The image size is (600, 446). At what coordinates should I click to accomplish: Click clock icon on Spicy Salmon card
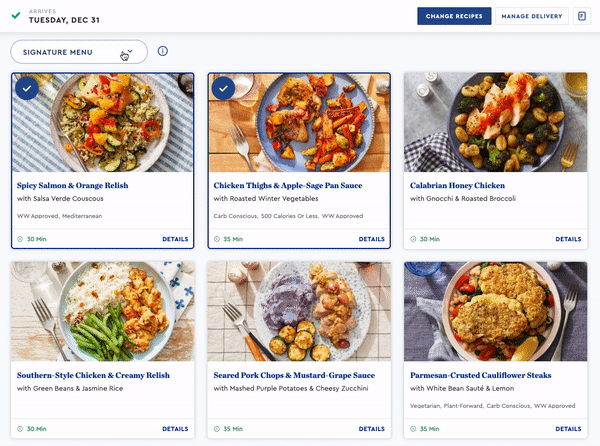(x=20, y=239)
